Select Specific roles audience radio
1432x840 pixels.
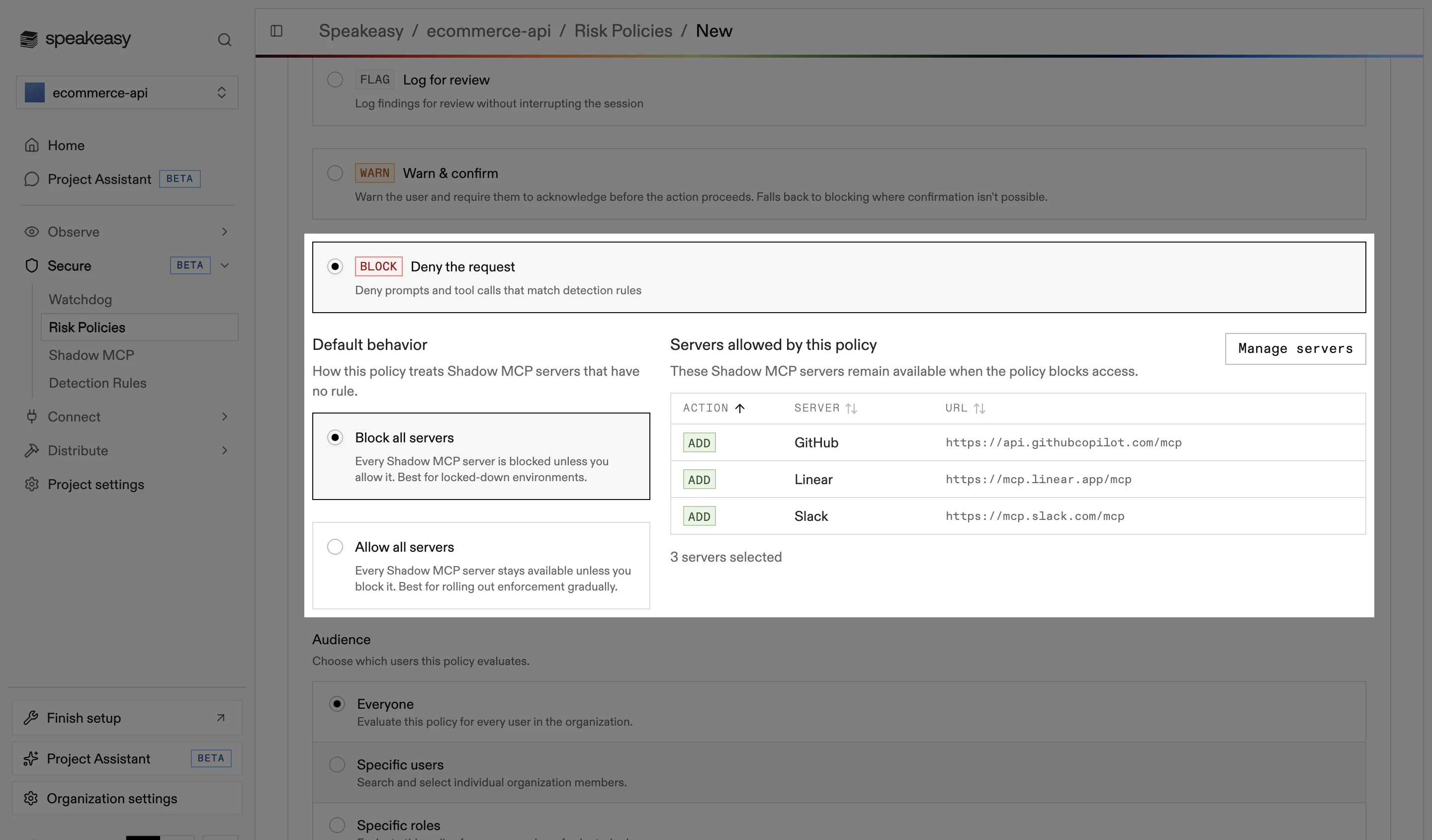(337, 825)
